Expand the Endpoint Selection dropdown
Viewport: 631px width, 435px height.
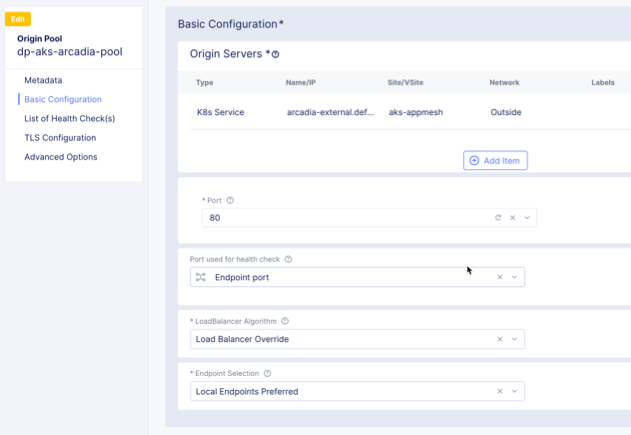(x=514, y=391)
